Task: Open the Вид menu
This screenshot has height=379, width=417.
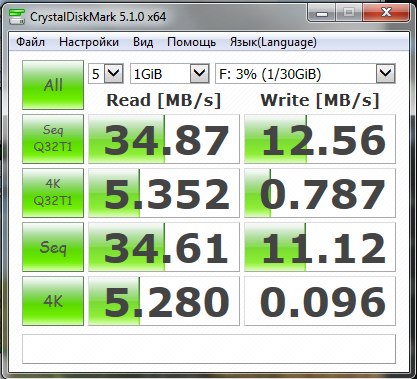Action: coord(143,42)
